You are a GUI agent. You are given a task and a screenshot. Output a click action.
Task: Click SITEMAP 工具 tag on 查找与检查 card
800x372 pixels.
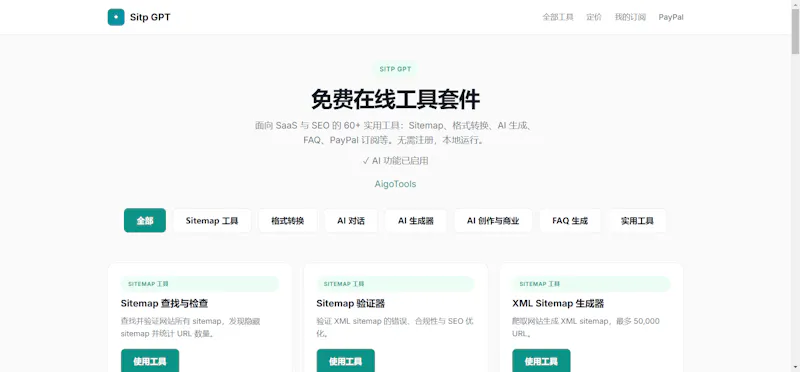click(199, 284)
